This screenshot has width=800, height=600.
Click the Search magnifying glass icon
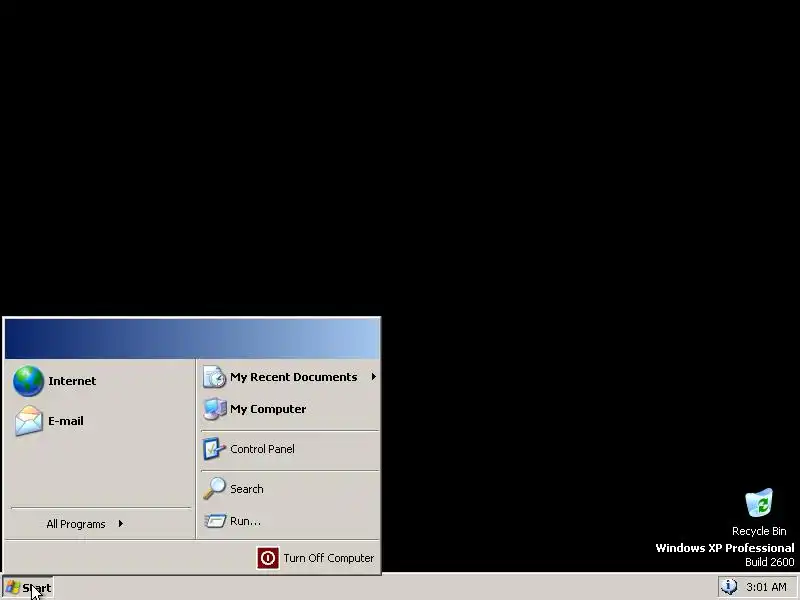click(214, 488)
